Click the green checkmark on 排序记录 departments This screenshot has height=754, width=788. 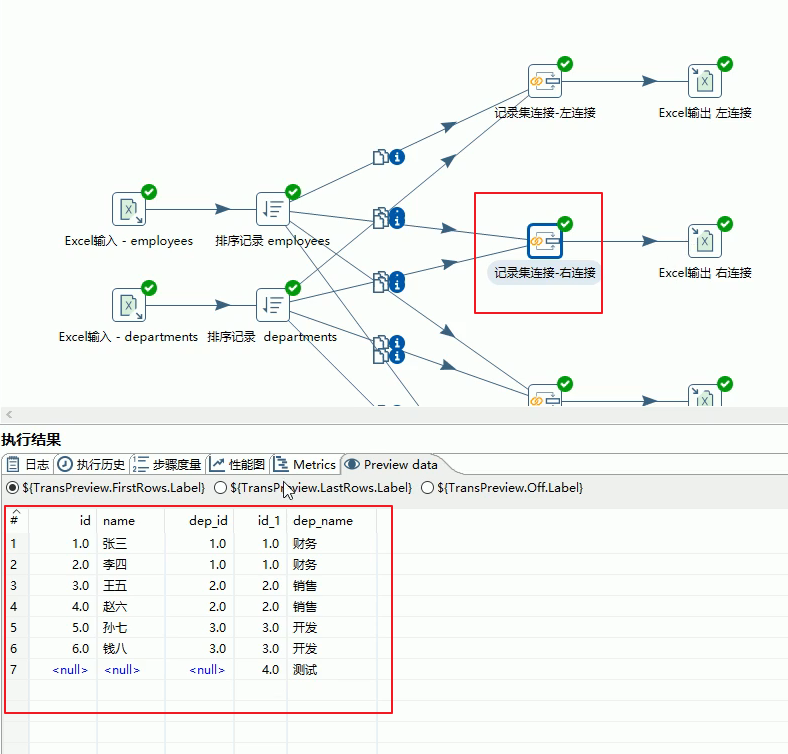pyautogui.click(x=293, y=288)
